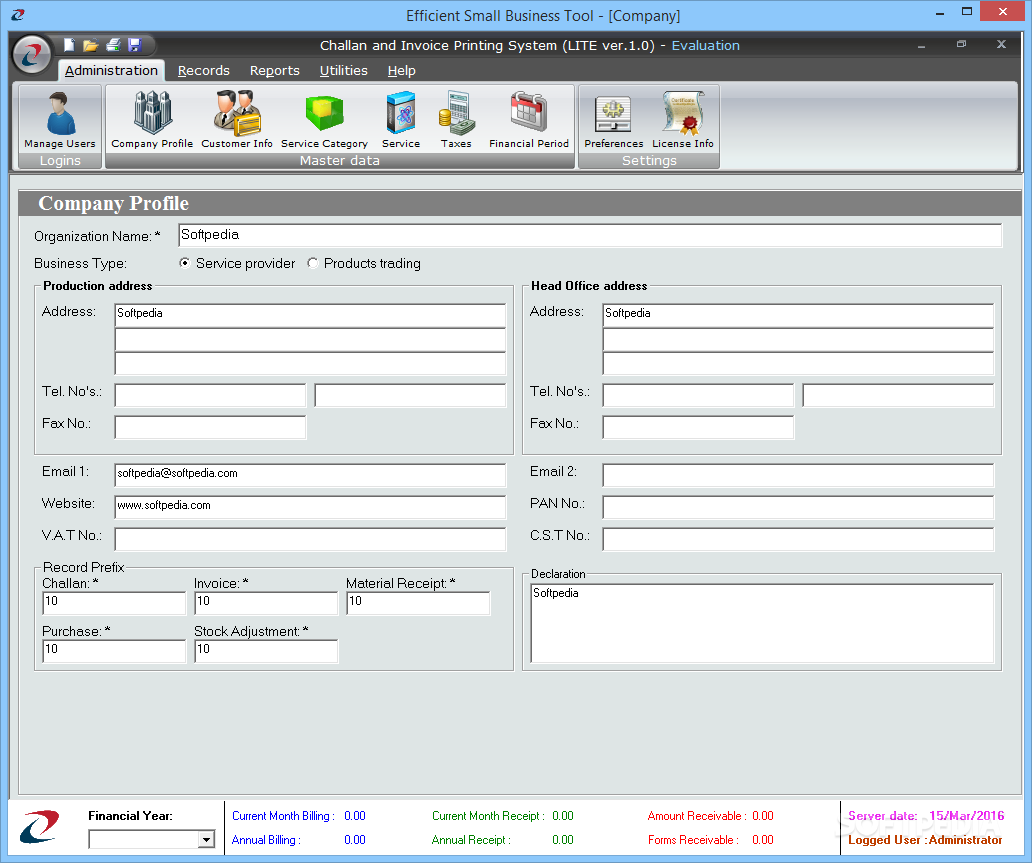
Task: Click the Email 1 field
Action: (310, 475)
